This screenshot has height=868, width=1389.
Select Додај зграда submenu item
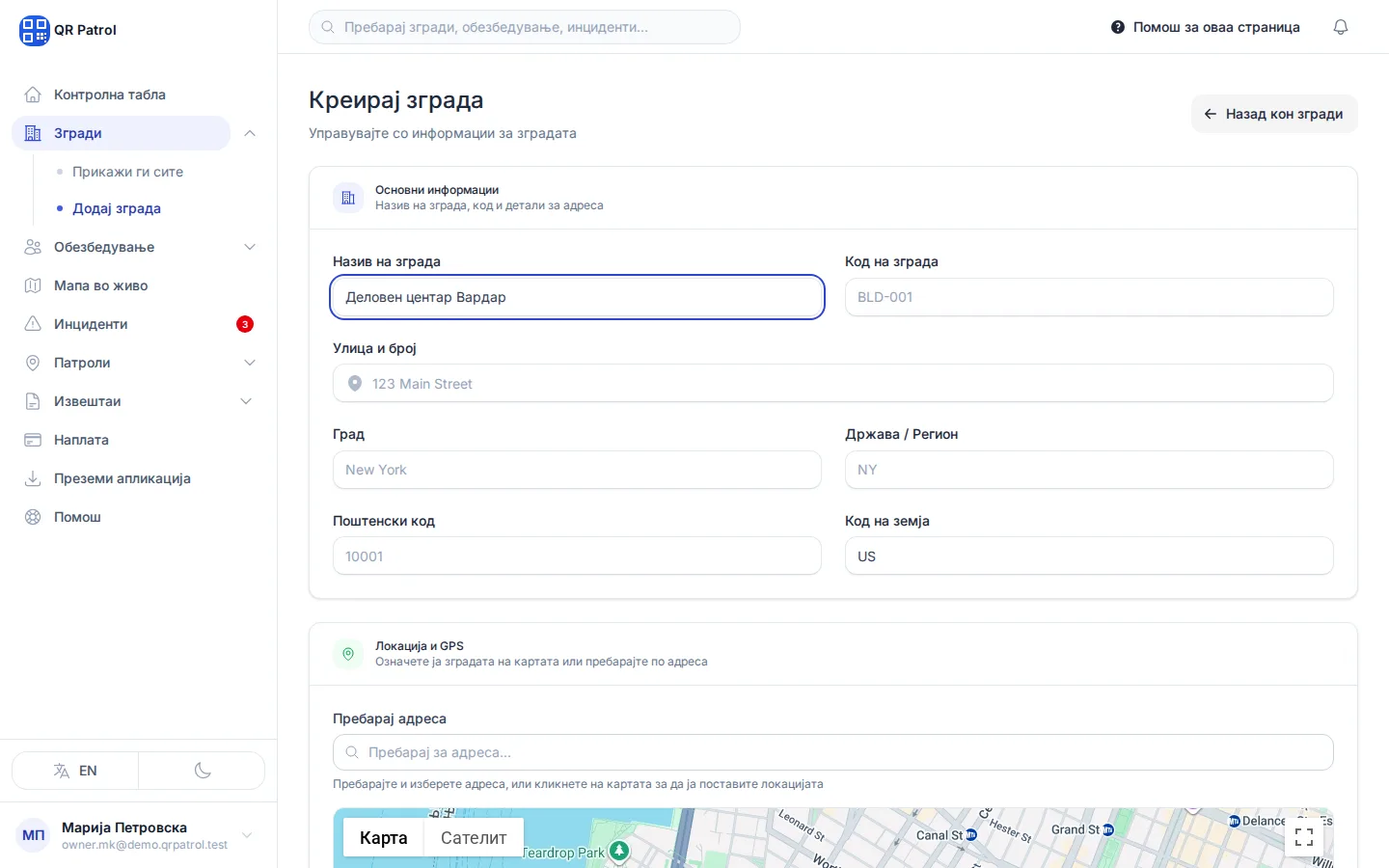(117, 208)
